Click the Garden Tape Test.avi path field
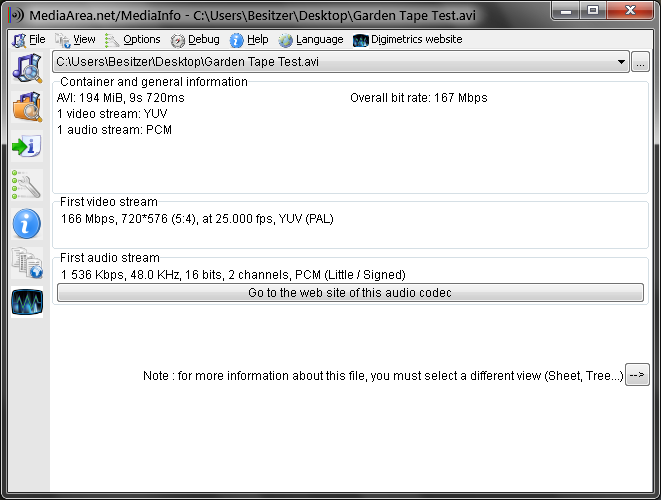Viewport: 661px width, 500px height. click(341, 62)
